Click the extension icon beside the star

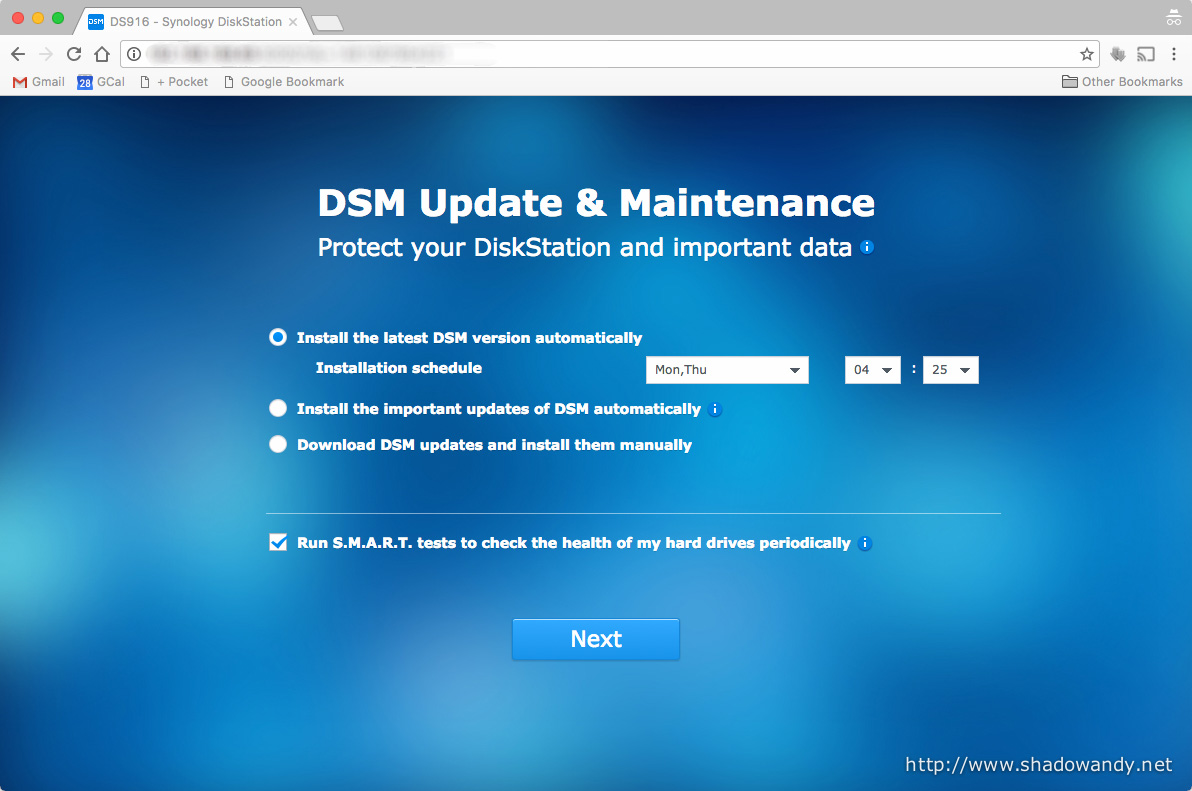coord(1118,54)
